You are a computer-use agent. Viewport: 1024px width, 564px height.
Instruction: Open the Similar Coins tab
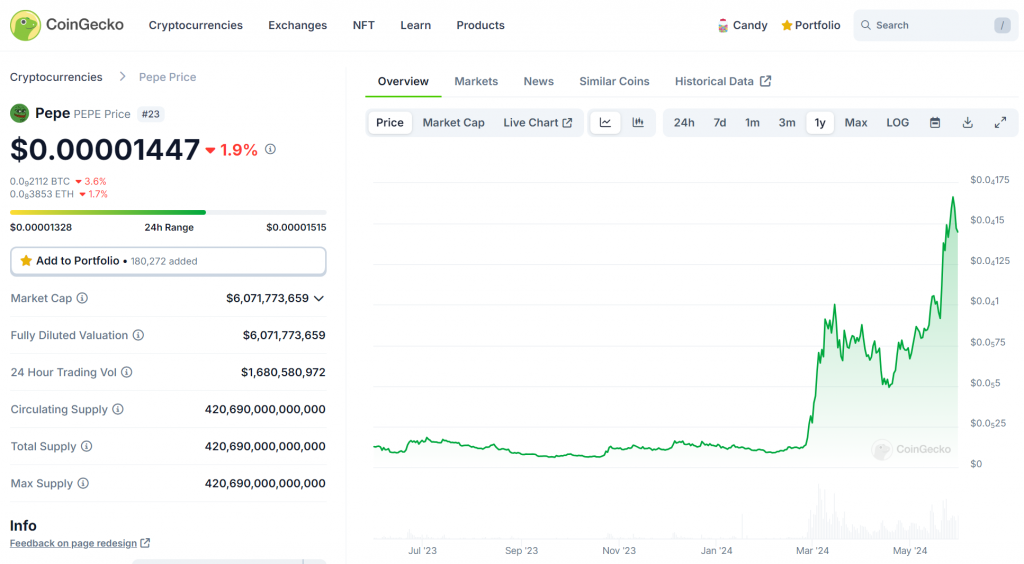click(614, 81)
